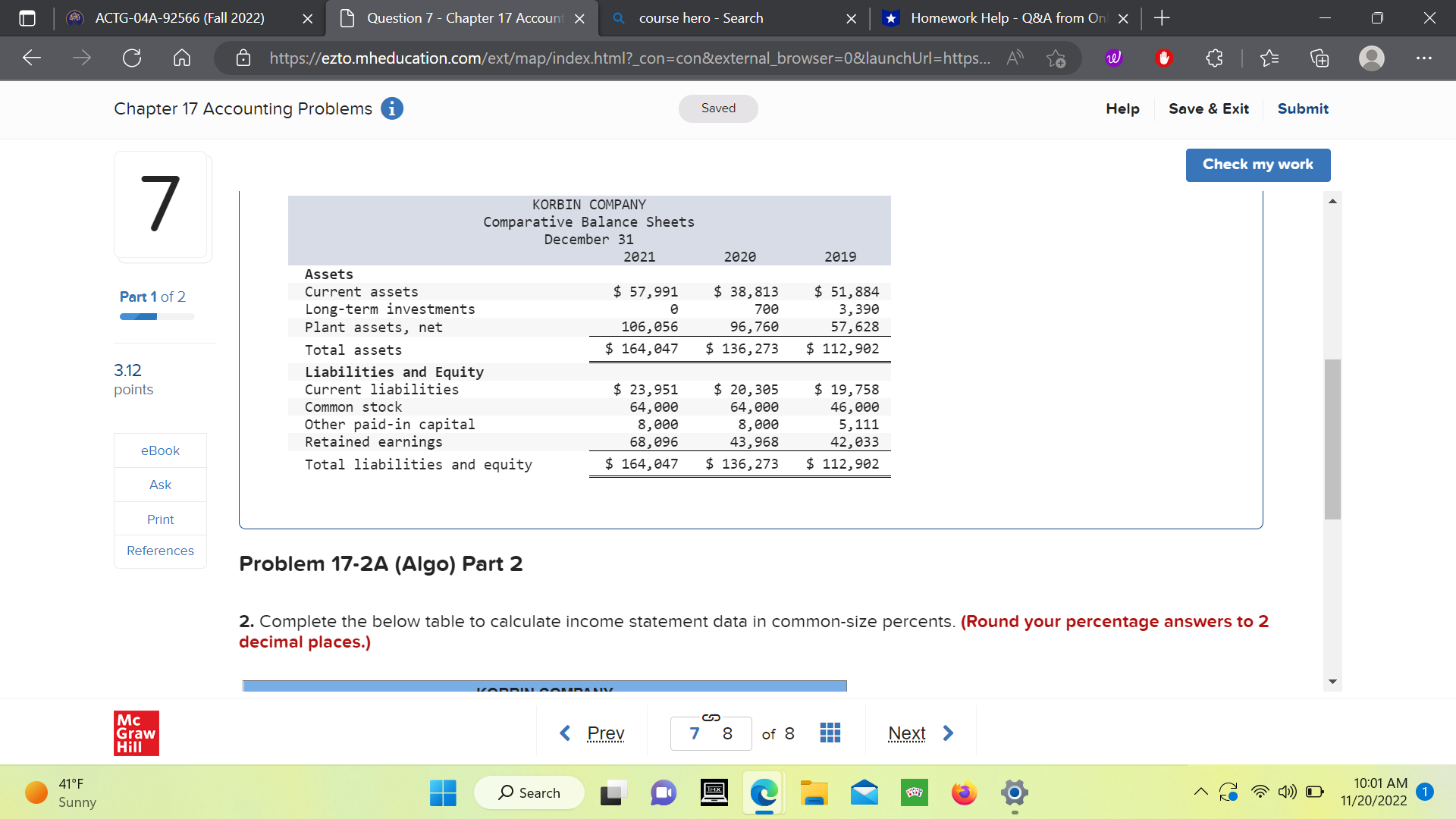
Task: Switch to ACTG-04A-92566 Fall 2022 tab
Action: tap(180, 18)
